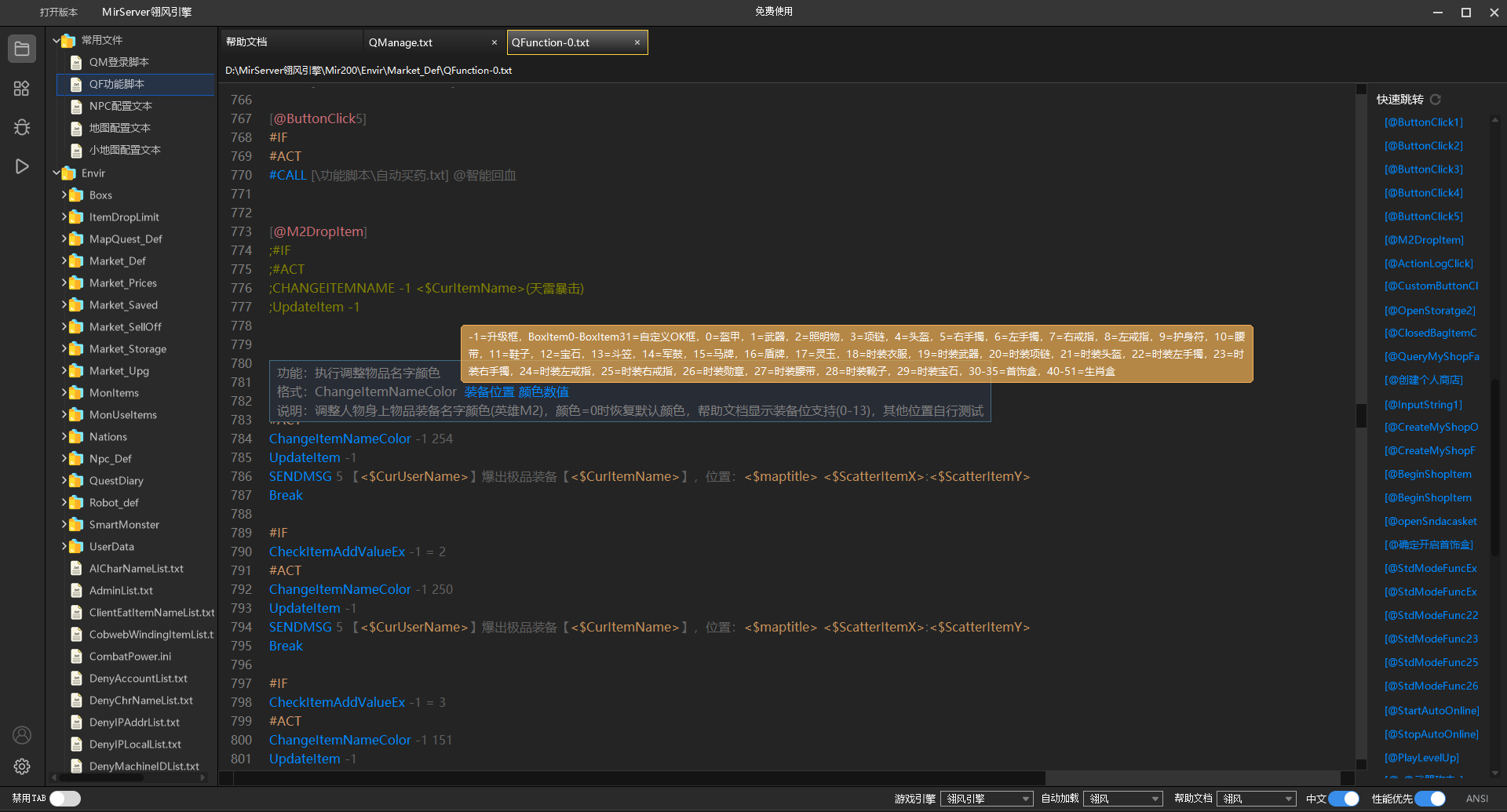The width and height of the screenshot is (1507, 812).
Task: Click the 地图配置文本 file icon
Action: coord(76,128)
